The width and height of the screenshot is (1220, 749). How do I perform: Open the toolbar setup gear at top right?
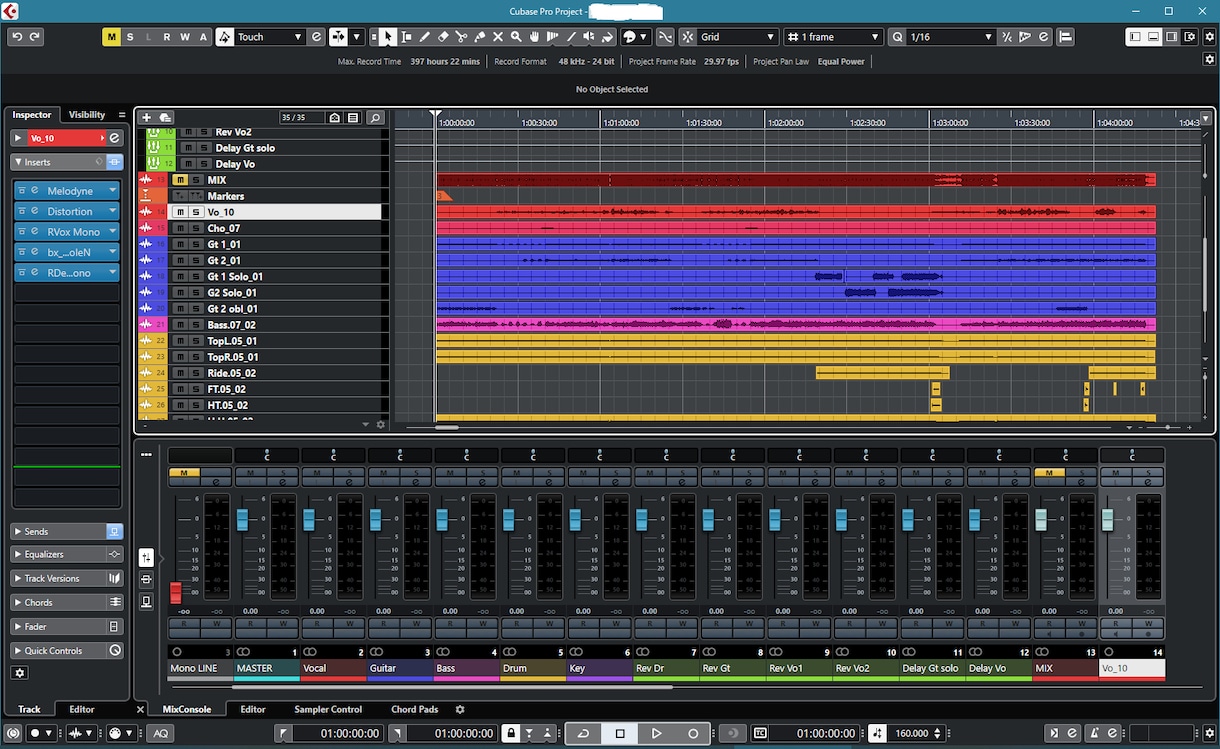[1209, 37]
